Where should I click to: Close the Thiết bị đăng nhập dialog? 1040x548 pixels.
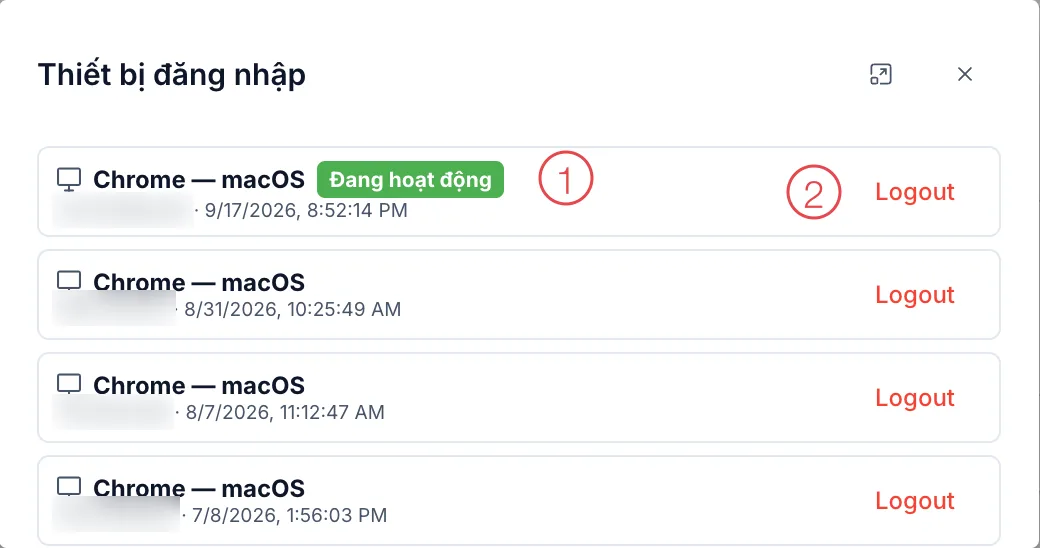pyautogui.click(x=965, y=74)
